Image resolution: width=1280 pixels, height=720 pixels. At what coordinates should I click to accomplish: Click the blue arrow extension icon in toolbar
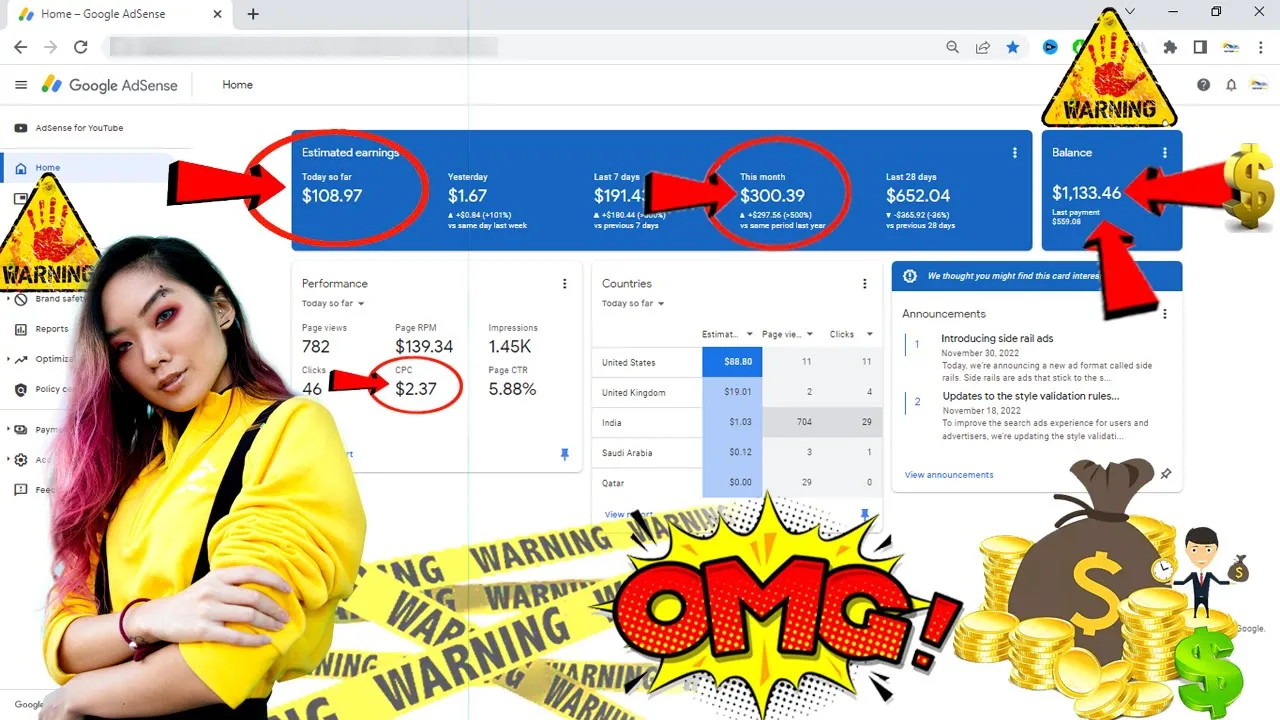coord(1050,47)
